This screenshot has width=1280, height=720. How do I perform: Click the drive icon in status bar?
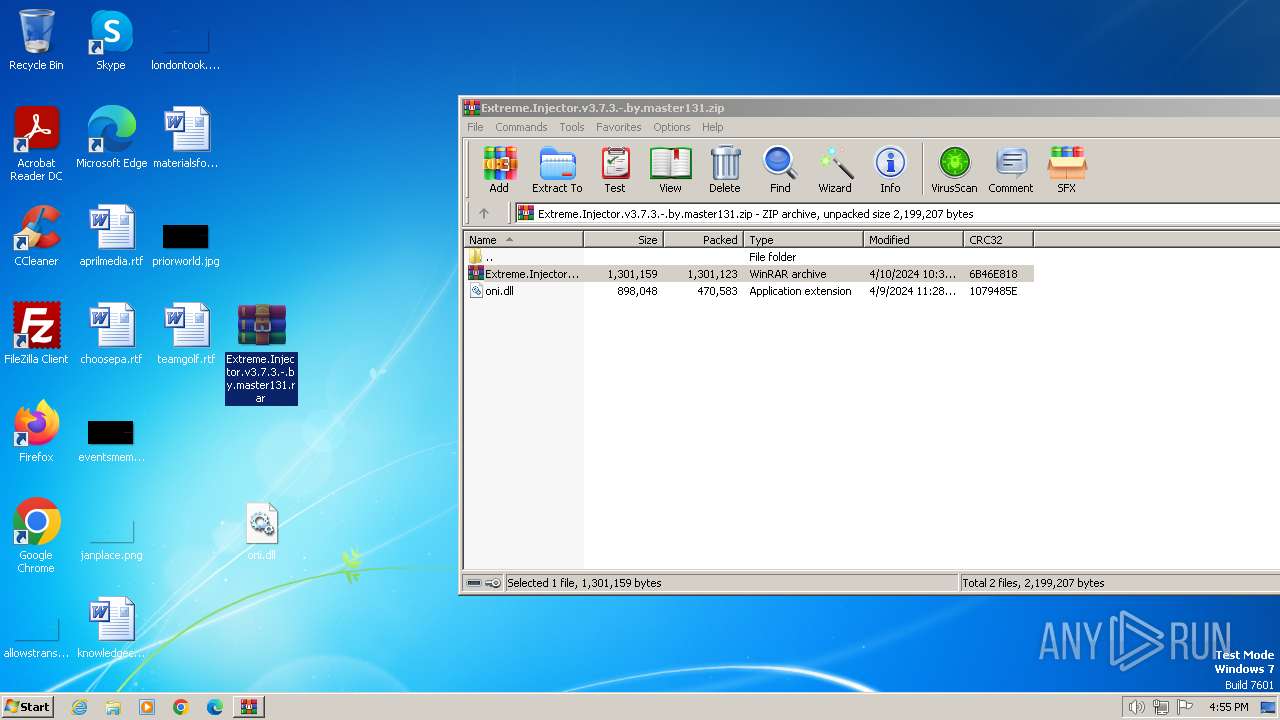point(474,583)
